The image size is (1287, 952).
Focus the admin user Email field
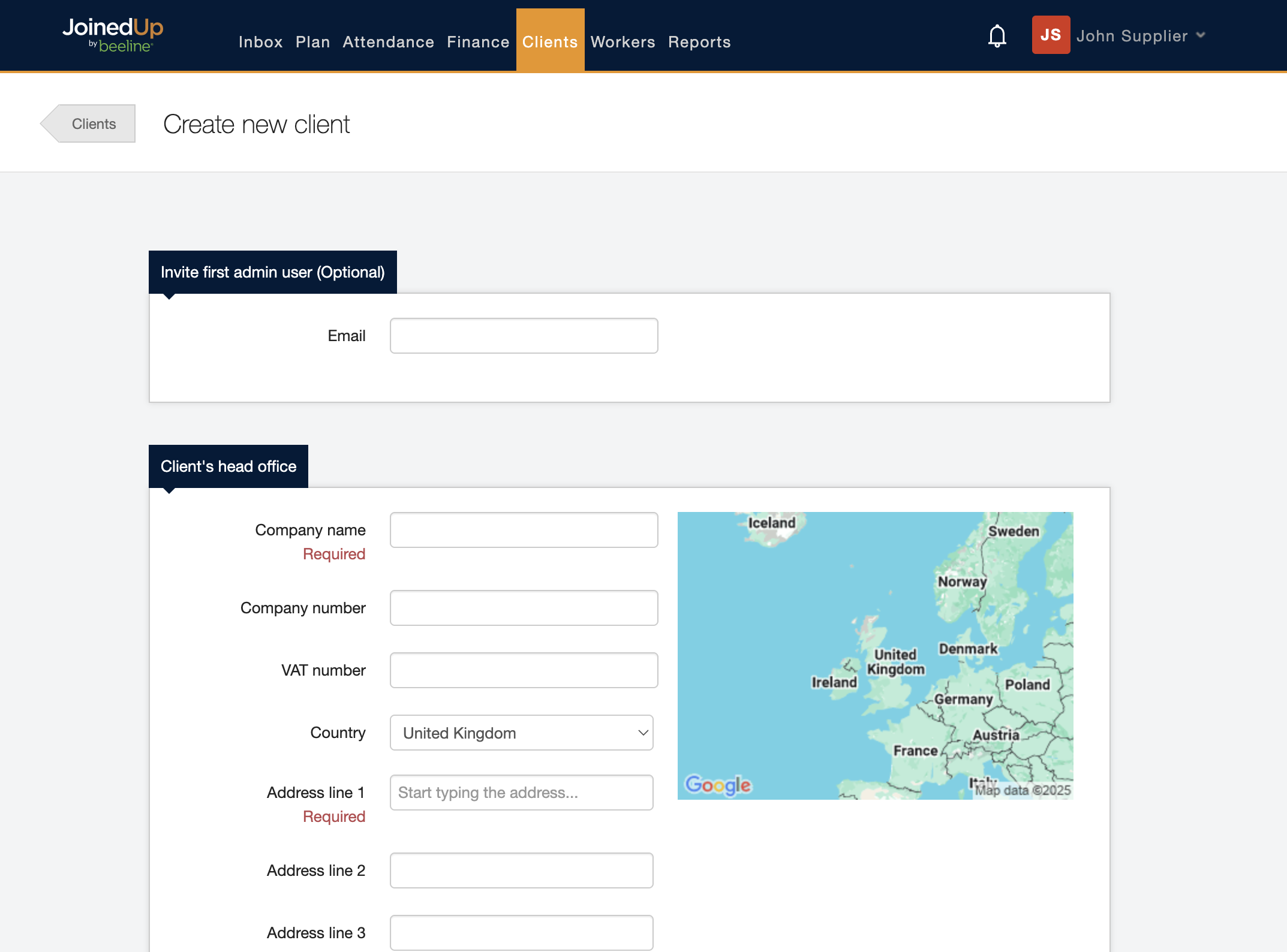[524, 336]
